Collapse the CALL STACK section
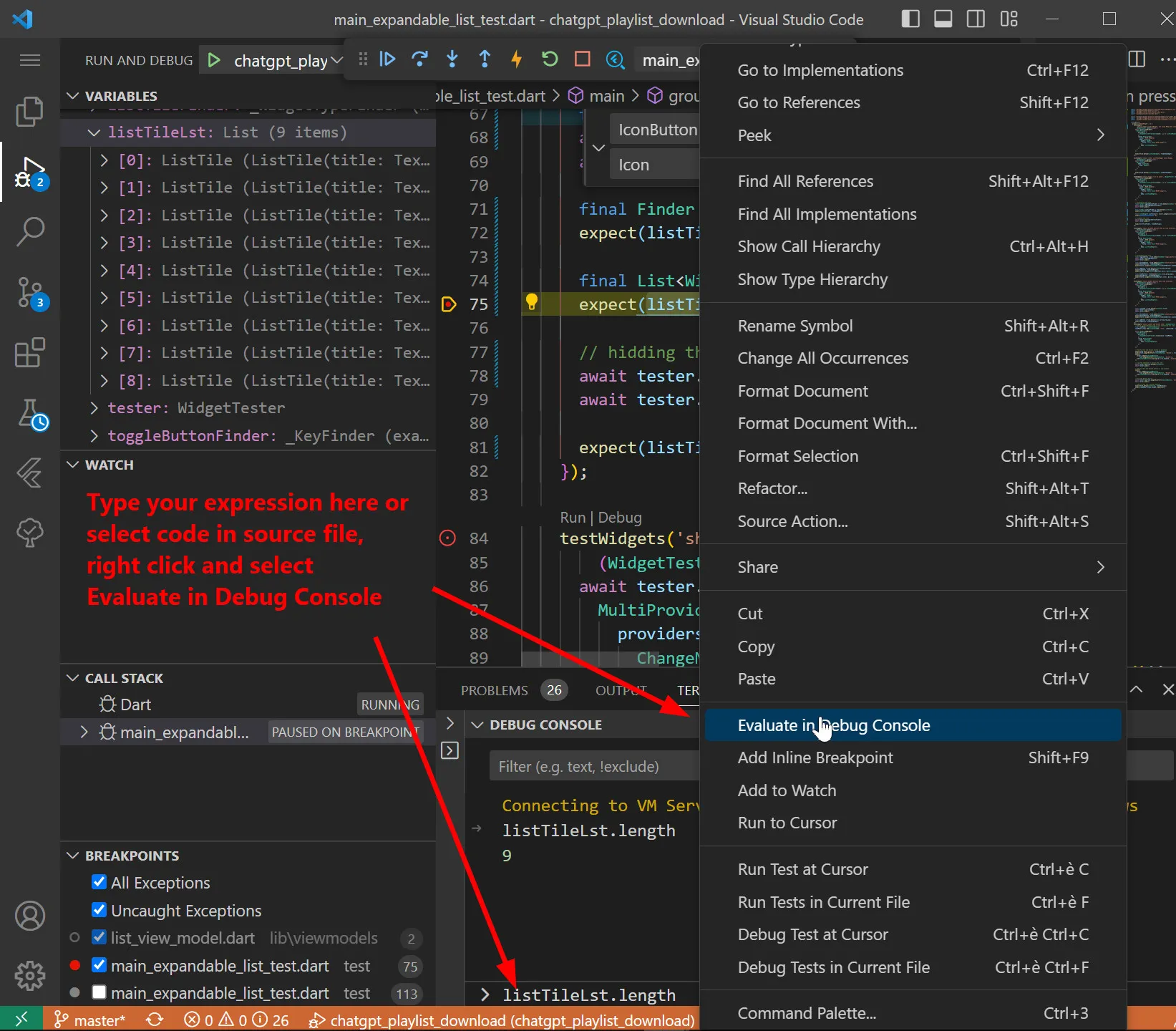Screen dimensions: 1176x1031 72,678
